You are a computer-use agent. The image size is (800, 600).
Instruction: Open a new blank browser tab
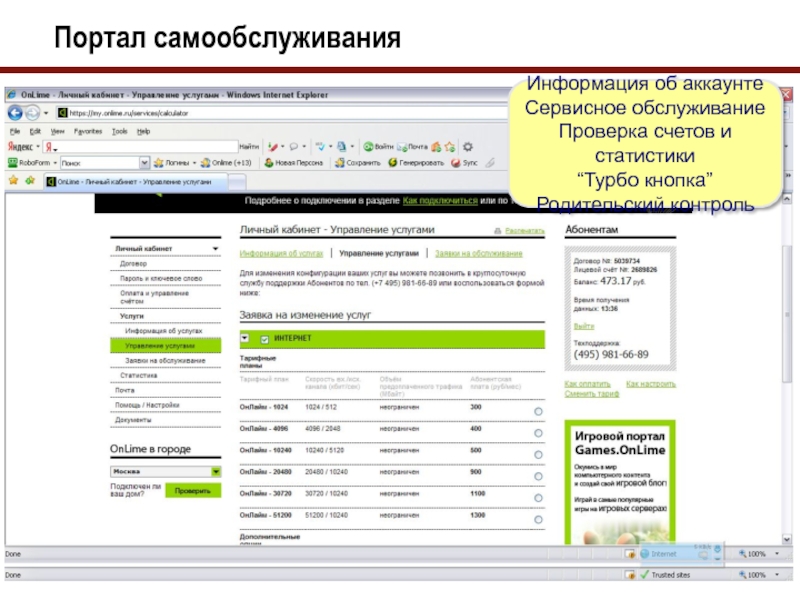tap(237, 182)
